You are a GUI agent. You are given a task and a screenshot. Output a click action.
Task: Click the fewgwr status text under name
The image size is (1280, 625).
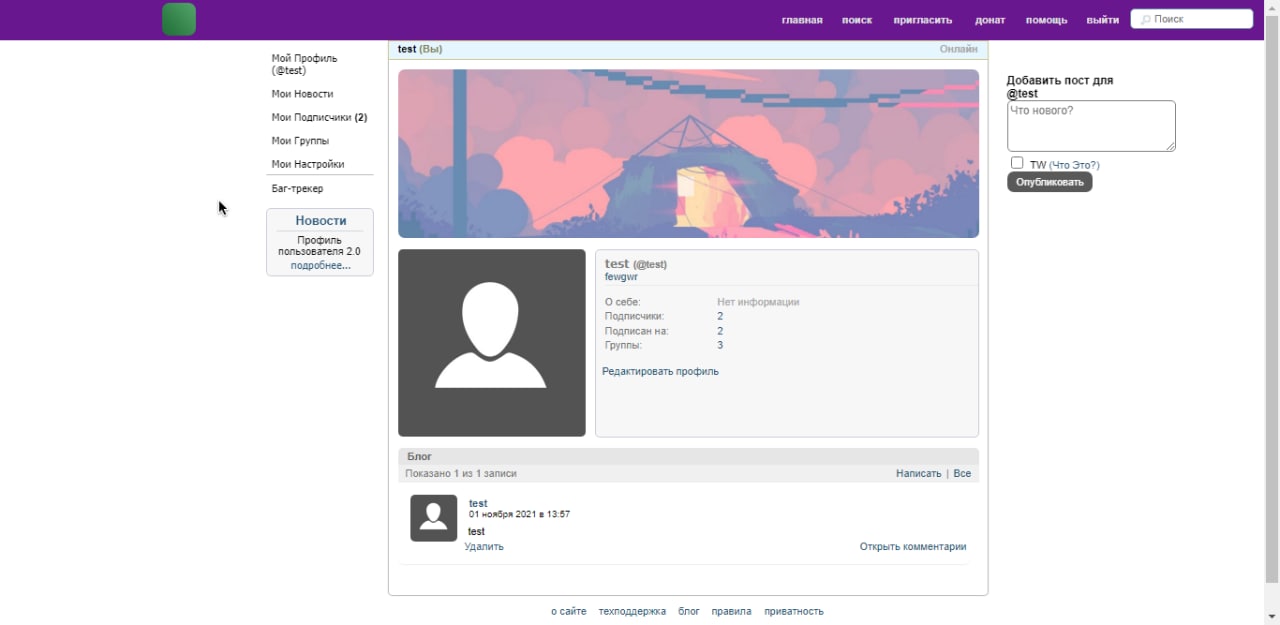(621, 277)
